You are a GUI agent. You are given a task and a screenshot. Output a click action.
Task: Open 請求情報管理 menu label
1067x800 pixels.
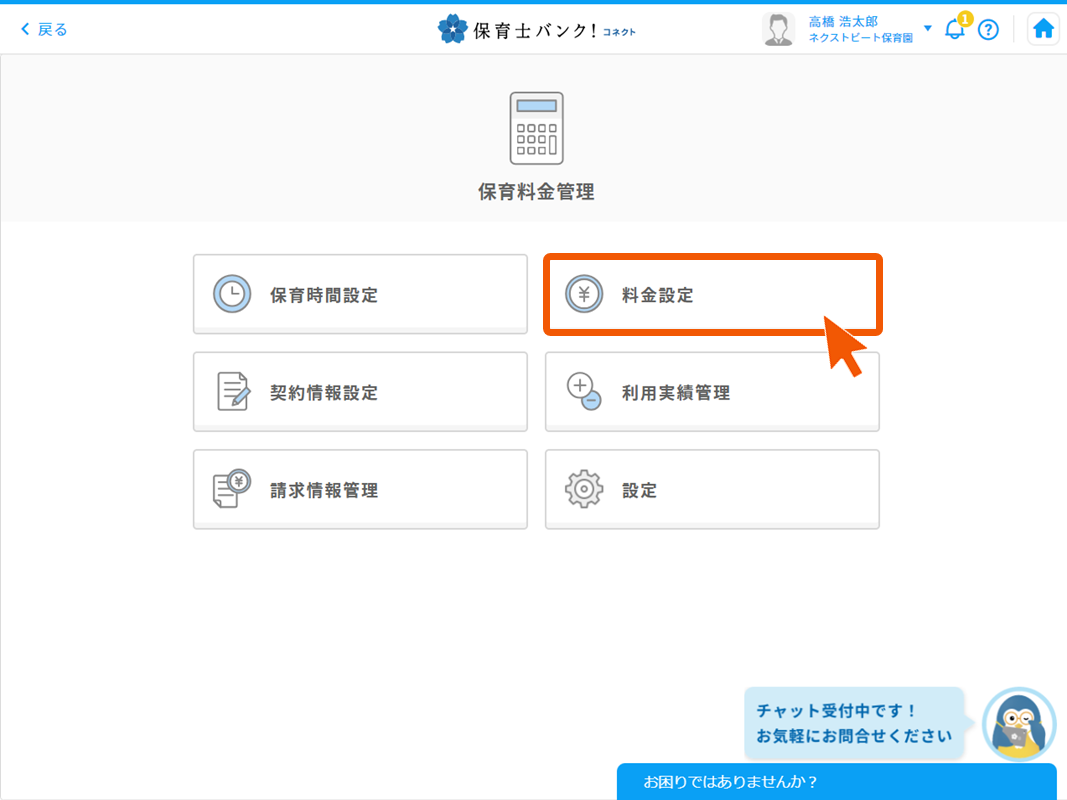pyautogui.click(x=324, y=490)
